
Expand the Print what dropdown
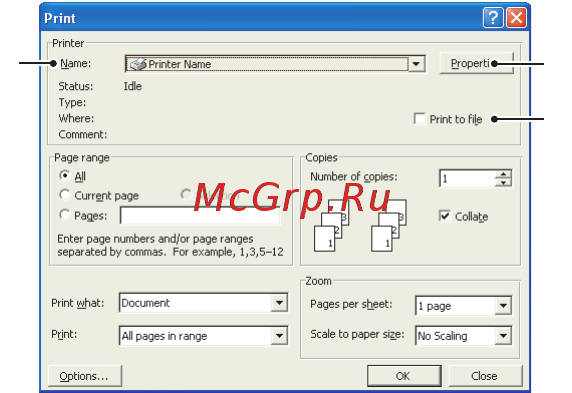[279, 303]
